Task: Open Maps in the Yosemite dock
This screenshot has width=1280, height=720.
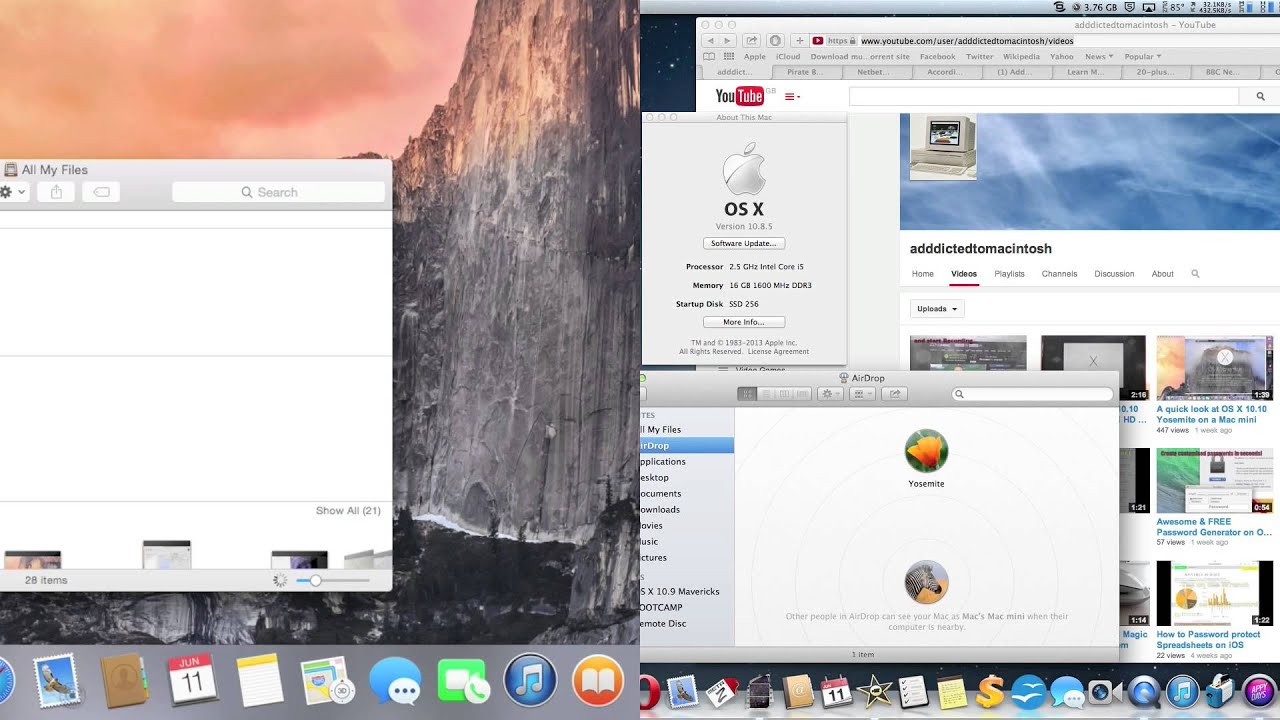Action: click(x=327, y=682)
